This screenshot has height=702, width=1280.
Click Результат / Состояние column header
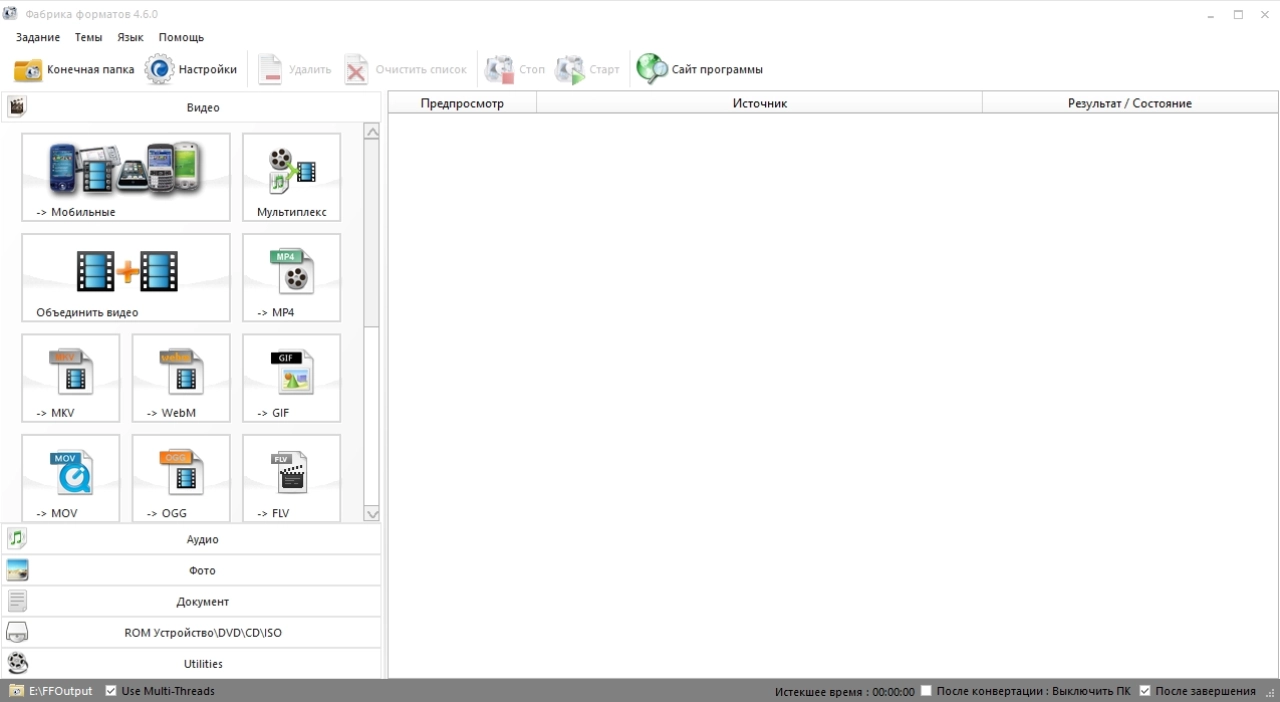[1130, 103]
